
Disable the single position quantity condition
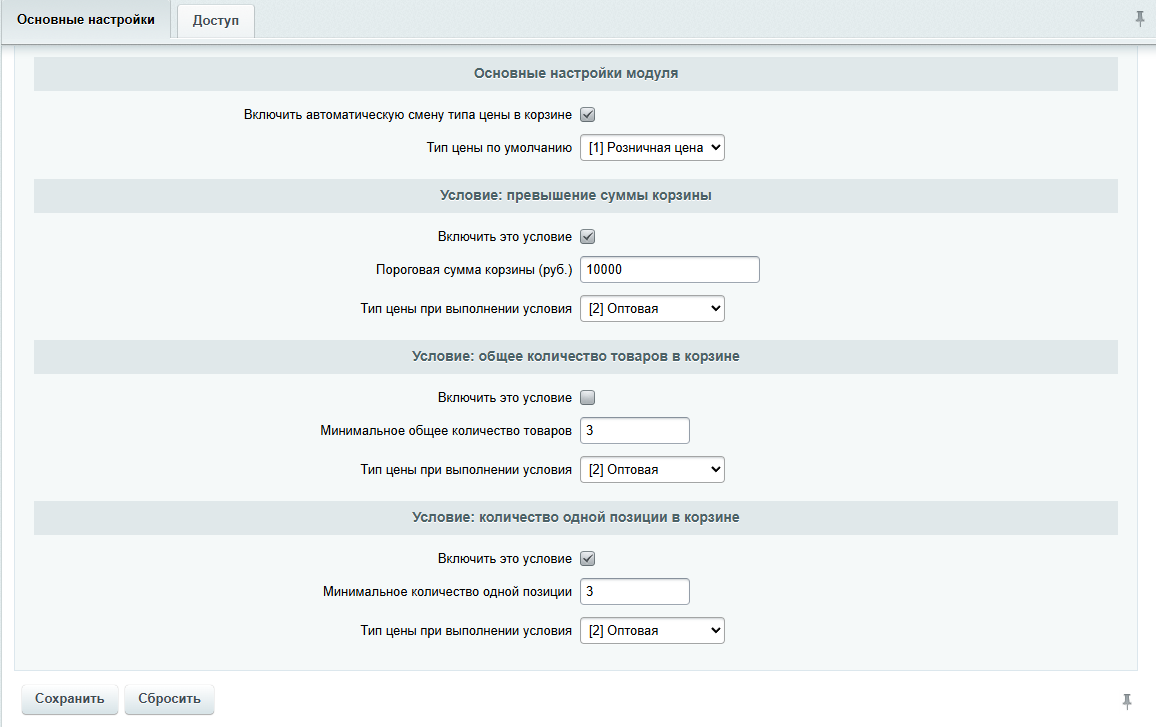(587, 558)
